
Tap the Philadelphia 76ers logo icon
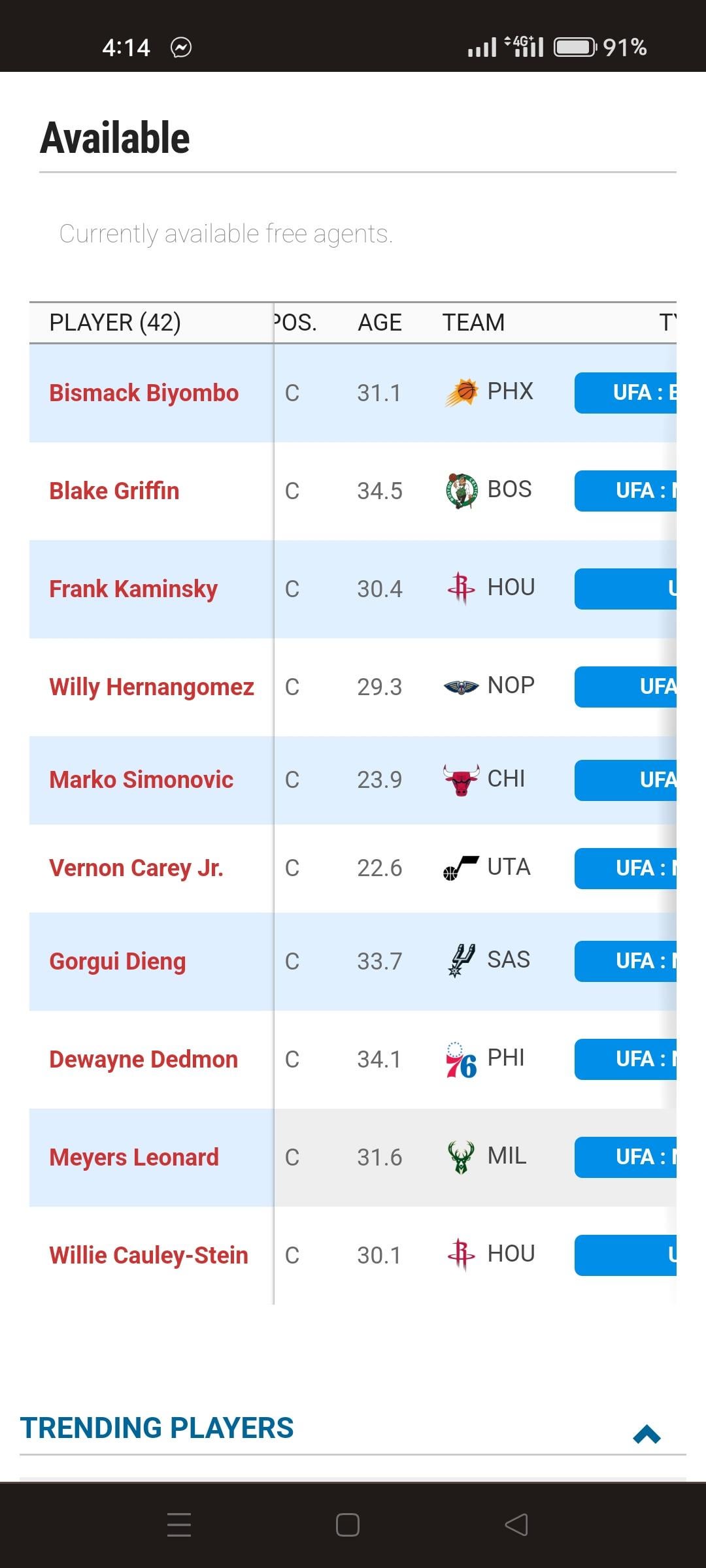tap(462, 1059)
